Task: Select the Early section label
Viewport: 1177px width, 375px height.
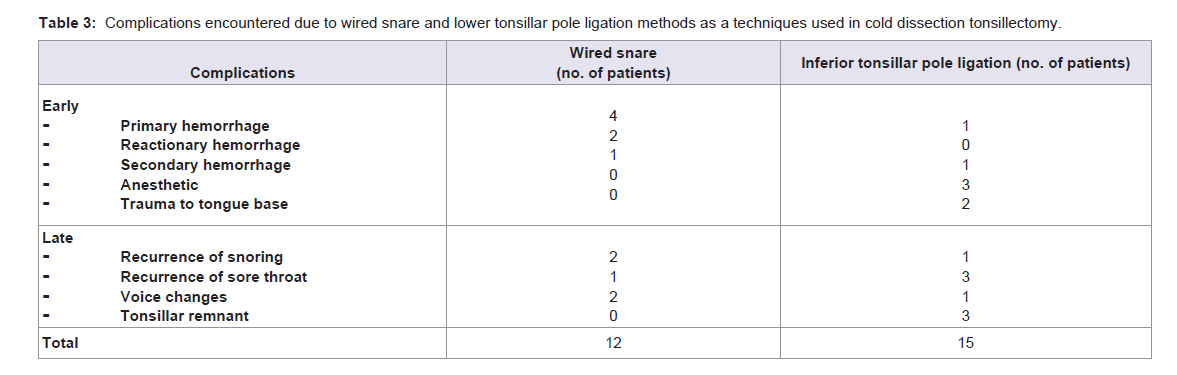Action: coord(60,106)
